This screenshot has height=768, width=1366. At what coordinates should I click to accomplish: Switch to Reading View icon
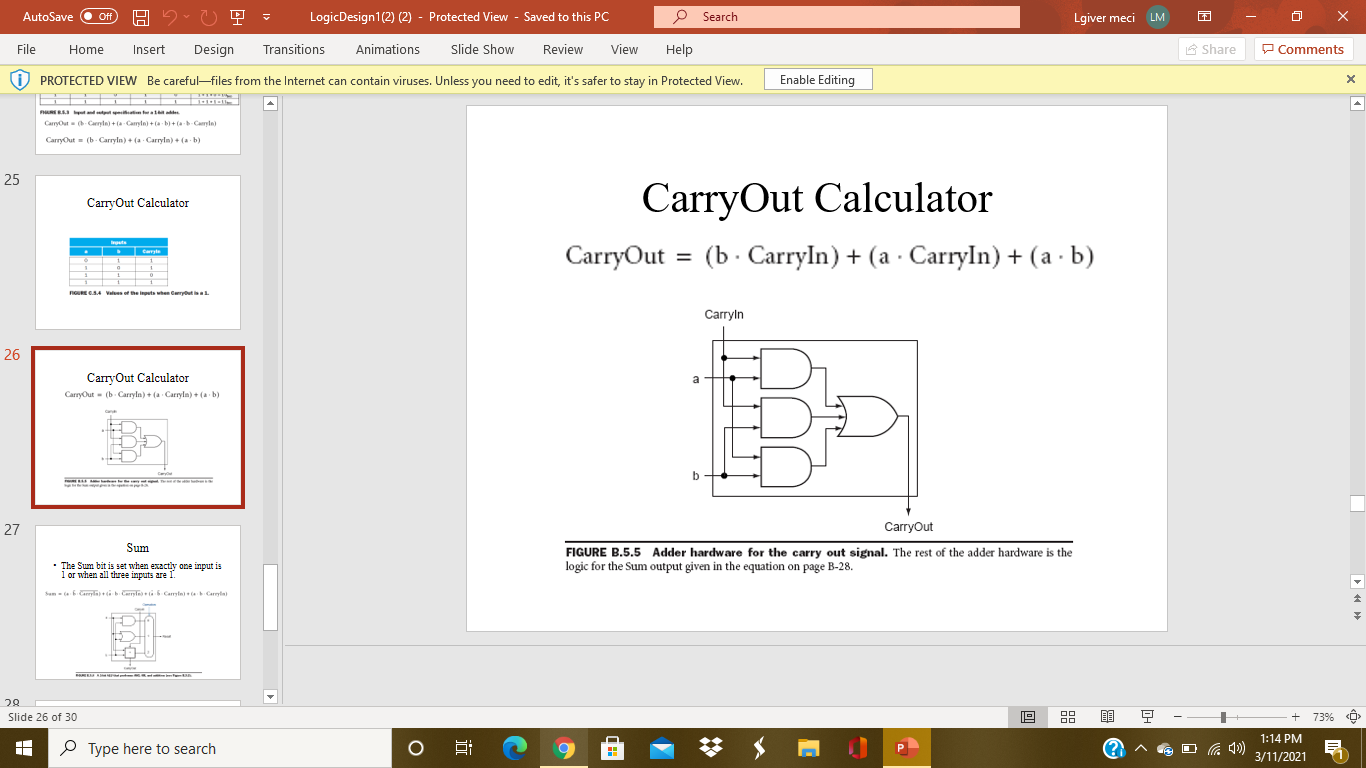[x=1107, y=717]
